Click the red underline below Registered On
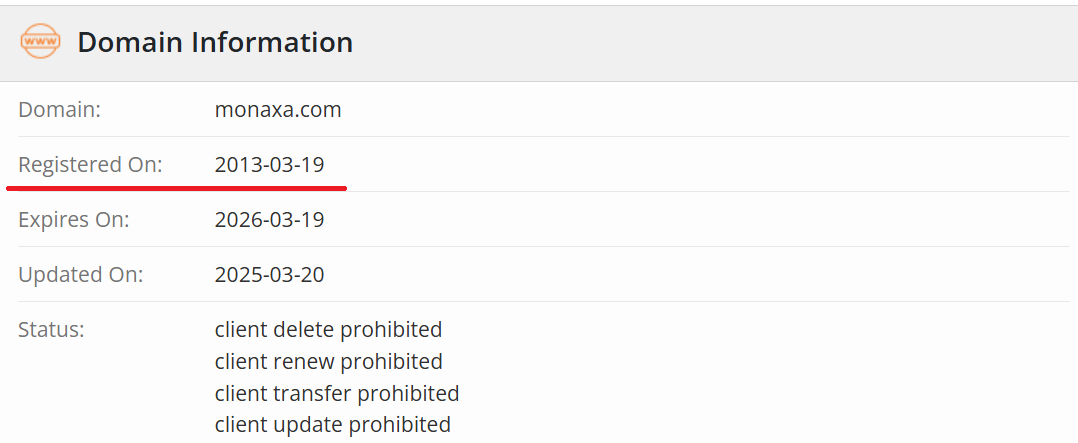Screen dimensions: 1078x443 pos(176,186)
